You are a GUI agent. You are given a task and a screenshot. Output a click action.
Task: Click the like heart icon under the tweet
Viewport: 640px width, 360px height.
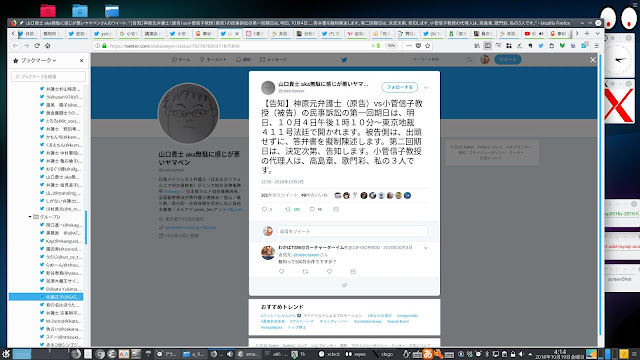[312, 209]
